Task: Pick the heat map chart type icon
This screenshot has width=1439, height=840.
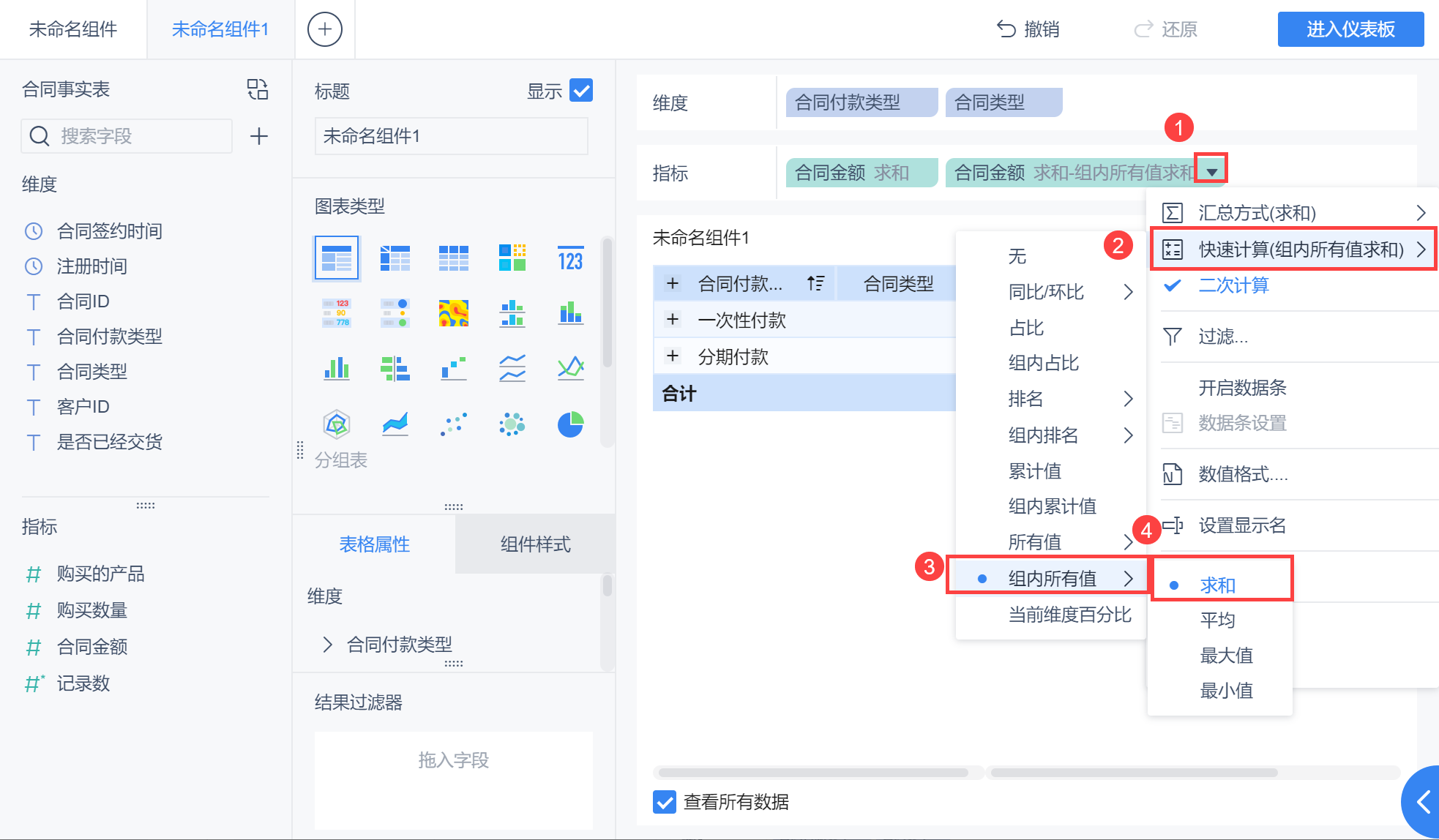Action: 453,313
